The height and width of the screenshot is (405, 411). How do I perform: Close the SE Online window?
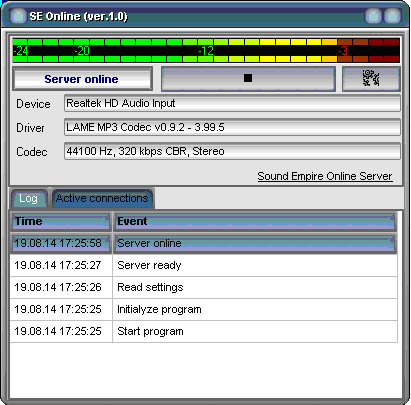tap(392, 16)
